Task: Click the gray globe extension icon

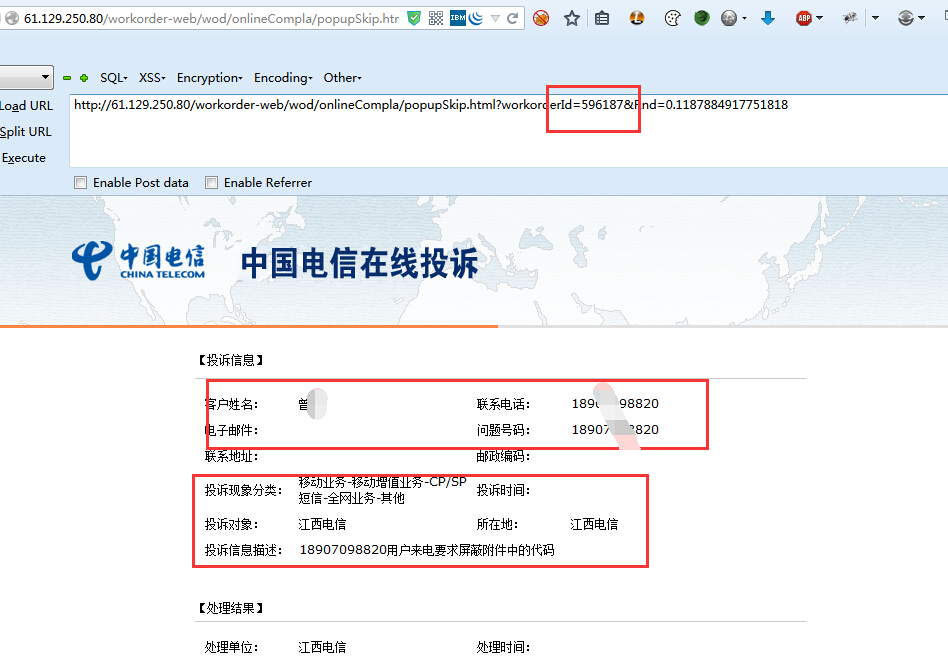Action: [729, 19]
